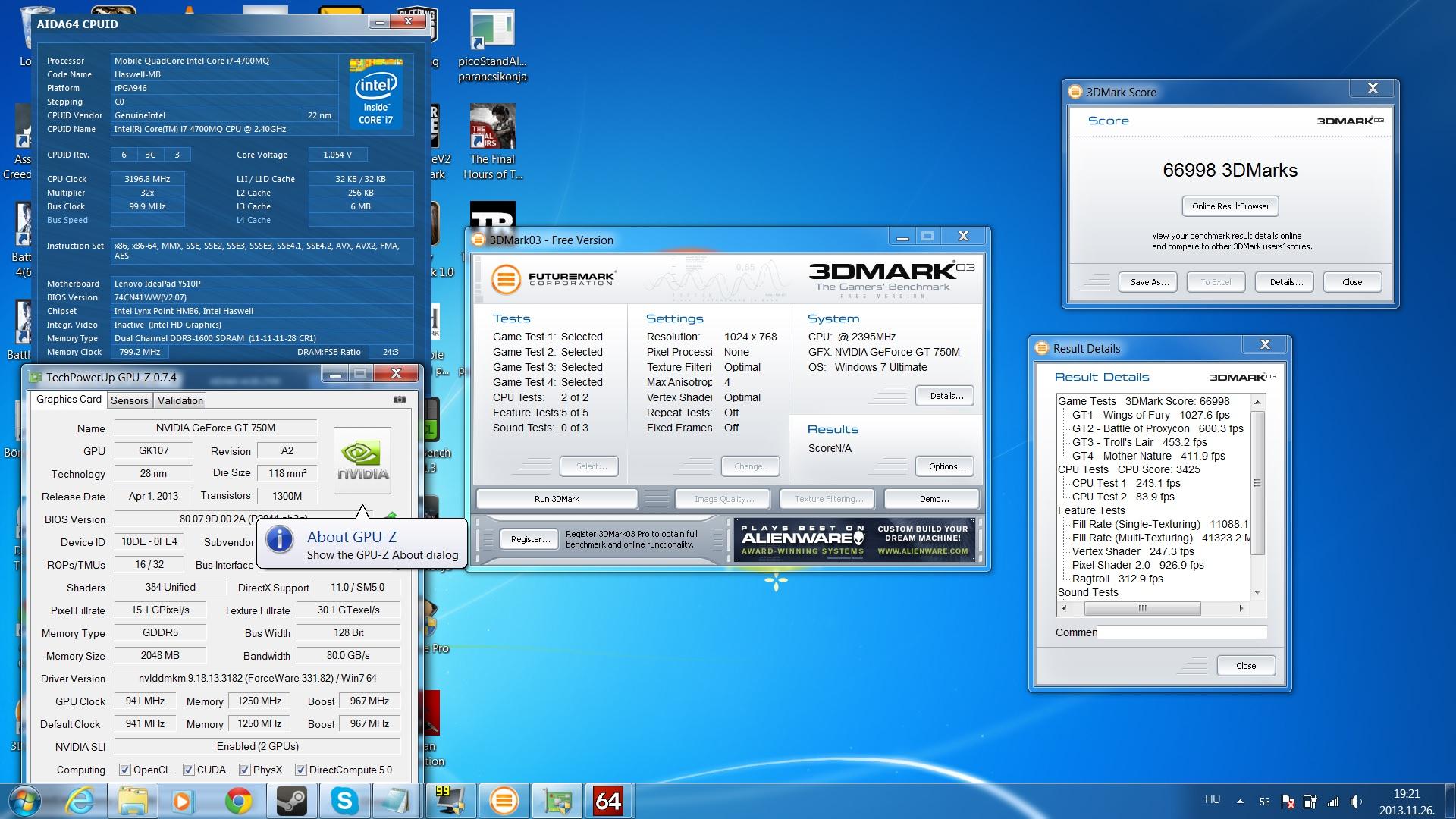This screenshot has width=1456, height=819.
Task: Open volume speaker tray icon
Action: [1356, 802]
